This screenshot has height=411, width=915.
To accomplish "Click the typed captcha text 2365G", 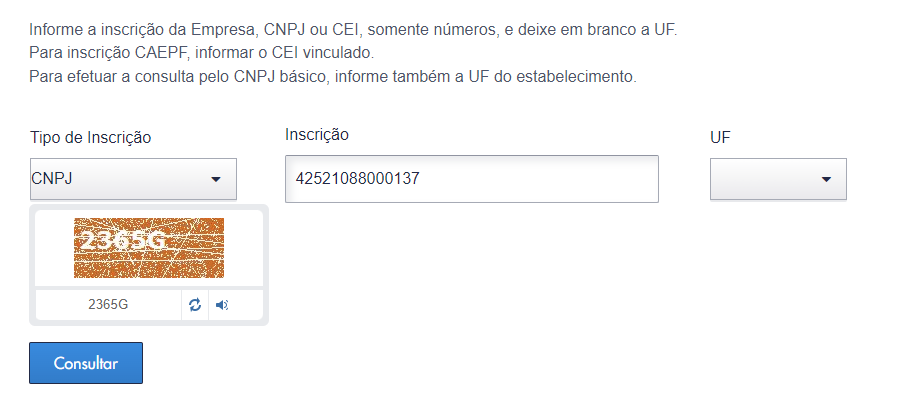I will pos(108,305).
